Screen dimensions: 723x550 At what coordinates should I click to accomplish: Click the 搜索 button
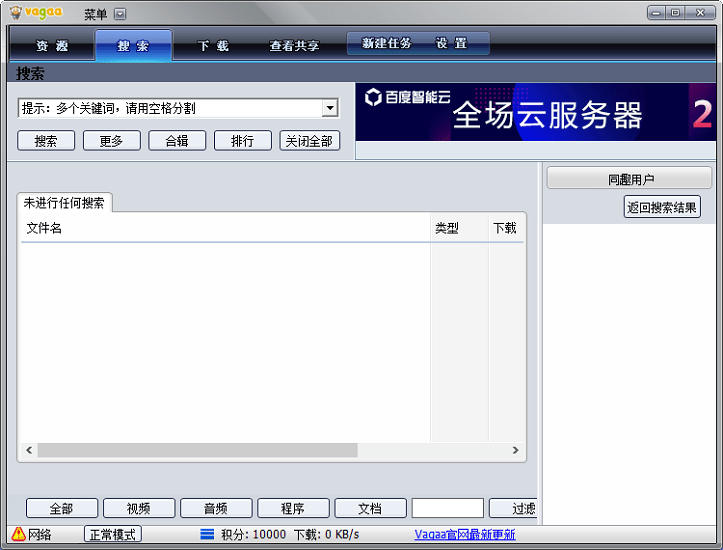coord(46,141)
